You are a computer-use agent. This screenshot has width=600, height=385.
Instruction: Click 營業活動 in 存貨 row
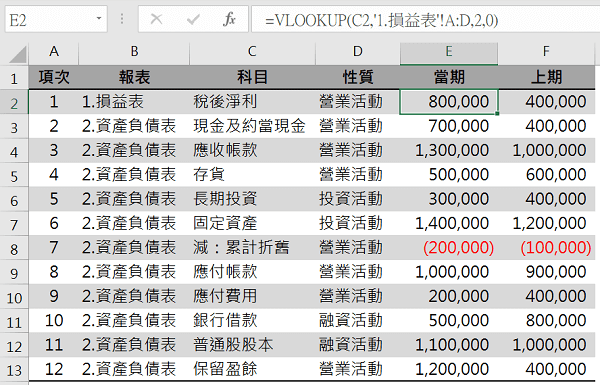pyautogui.click(x=358, y=175)
